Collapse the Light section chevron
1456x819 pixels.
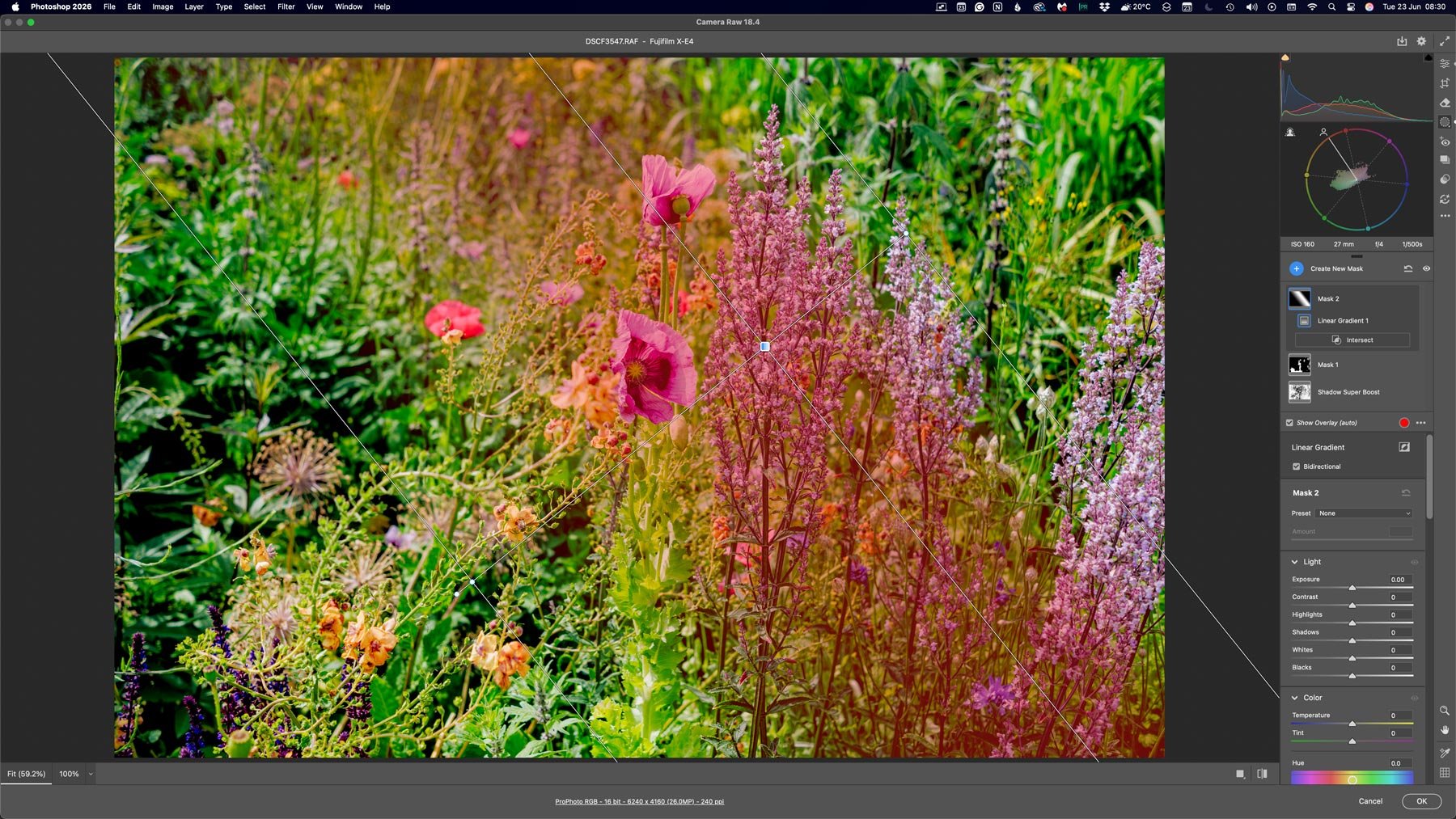click(1294, 562)
